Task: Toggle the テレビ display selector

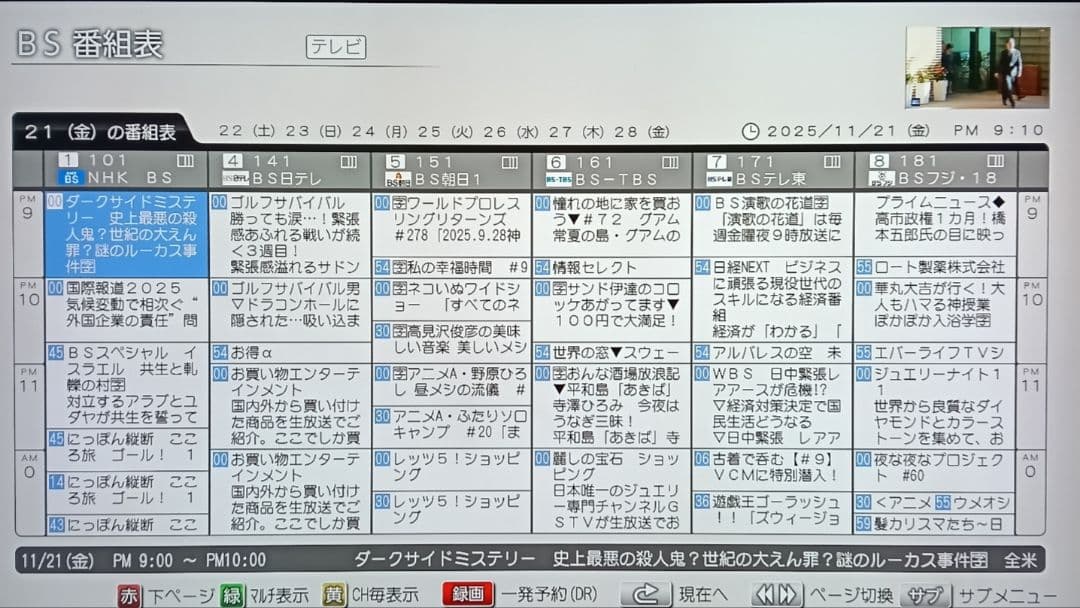Action: [336, 47]
